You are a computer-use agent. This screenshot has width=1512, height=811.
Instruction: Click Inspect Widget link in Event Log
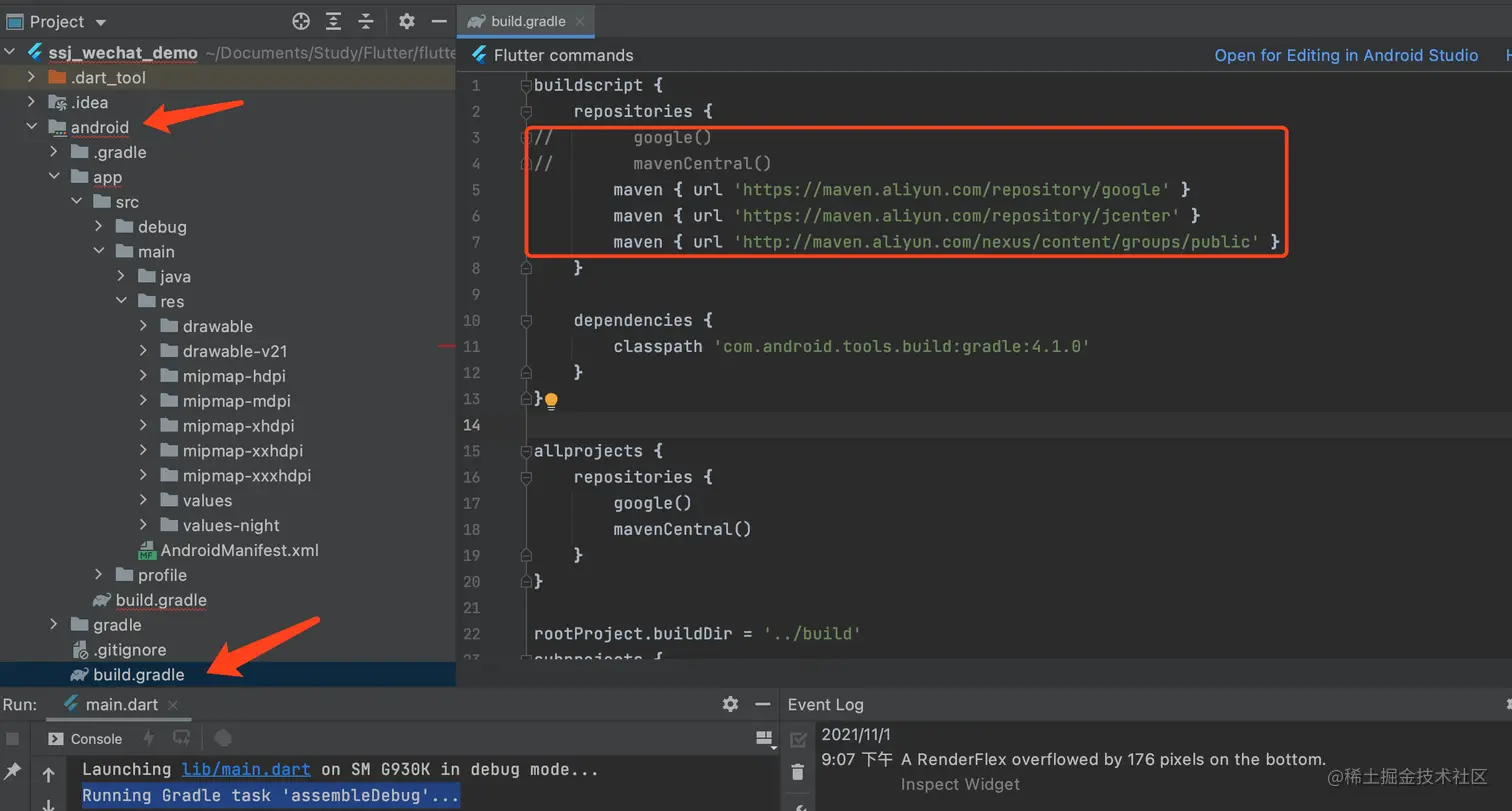(x=960, y=784)
